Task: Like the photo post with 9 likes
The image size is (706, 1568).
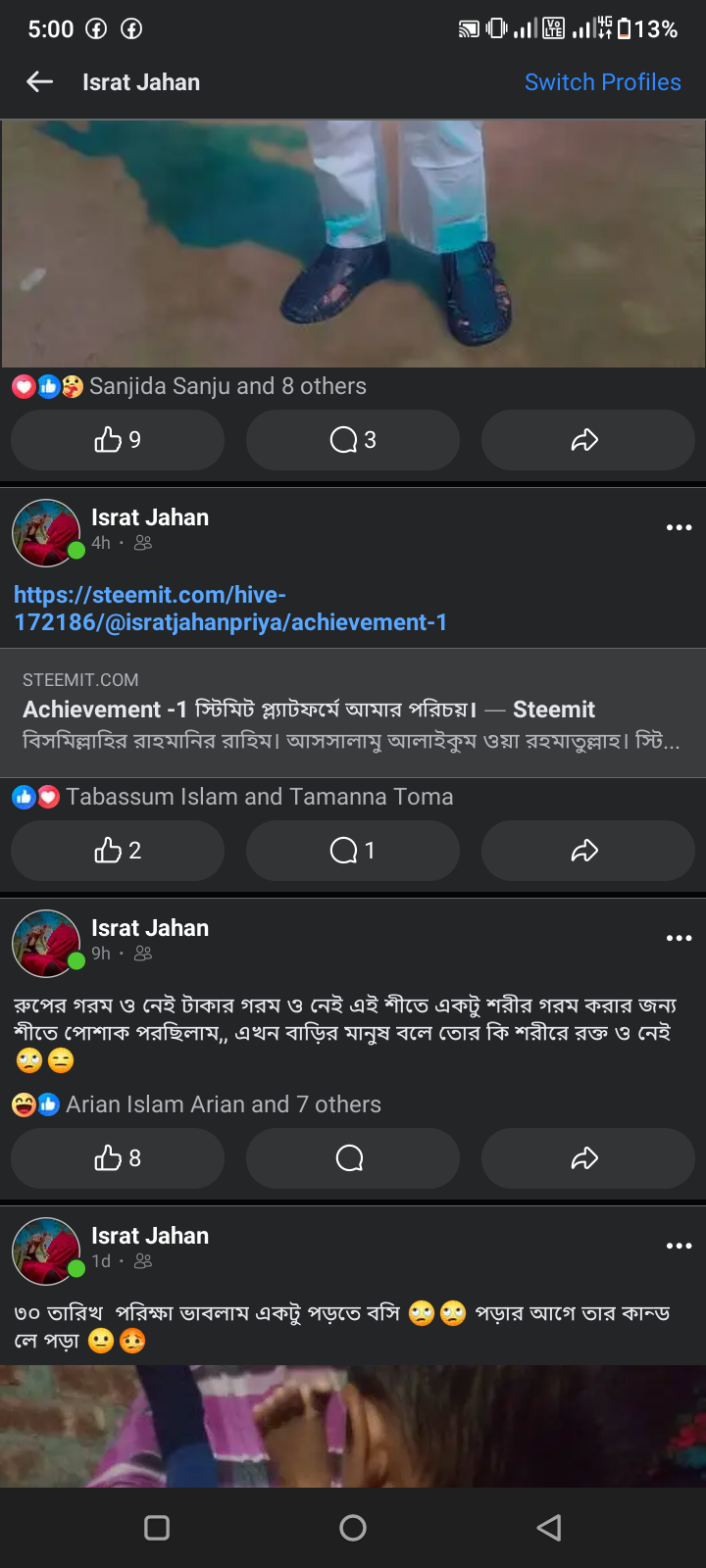Action: point(118,440)
